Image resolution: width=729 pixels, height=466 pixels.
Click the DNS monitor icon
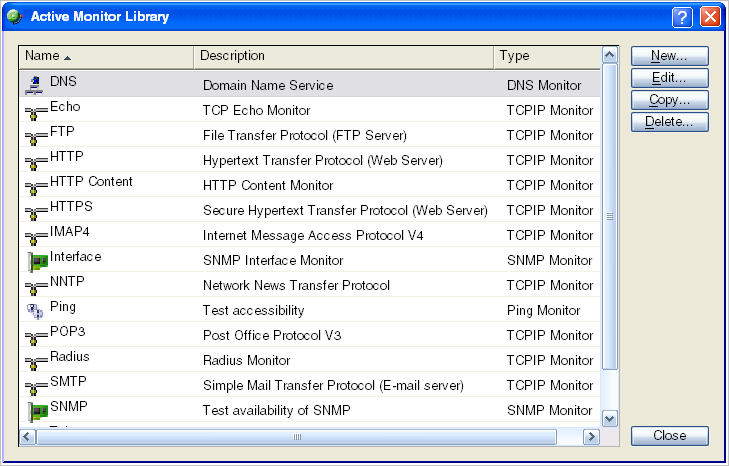tap(34, 86)
